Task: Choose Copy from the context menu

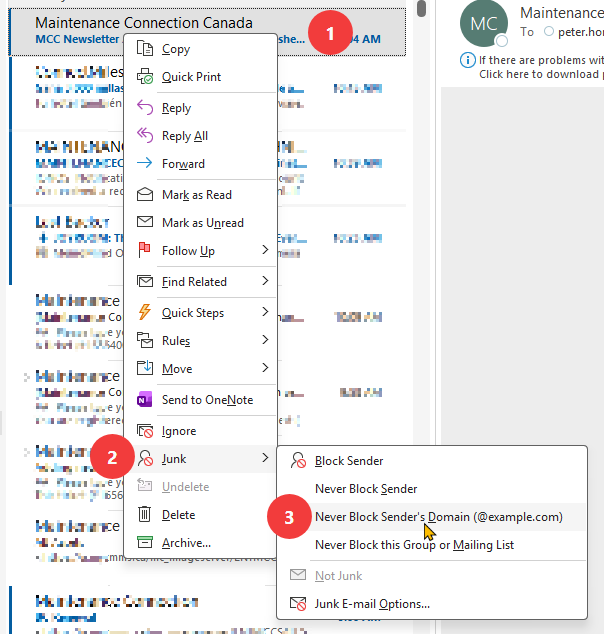Action: point(201,49)
